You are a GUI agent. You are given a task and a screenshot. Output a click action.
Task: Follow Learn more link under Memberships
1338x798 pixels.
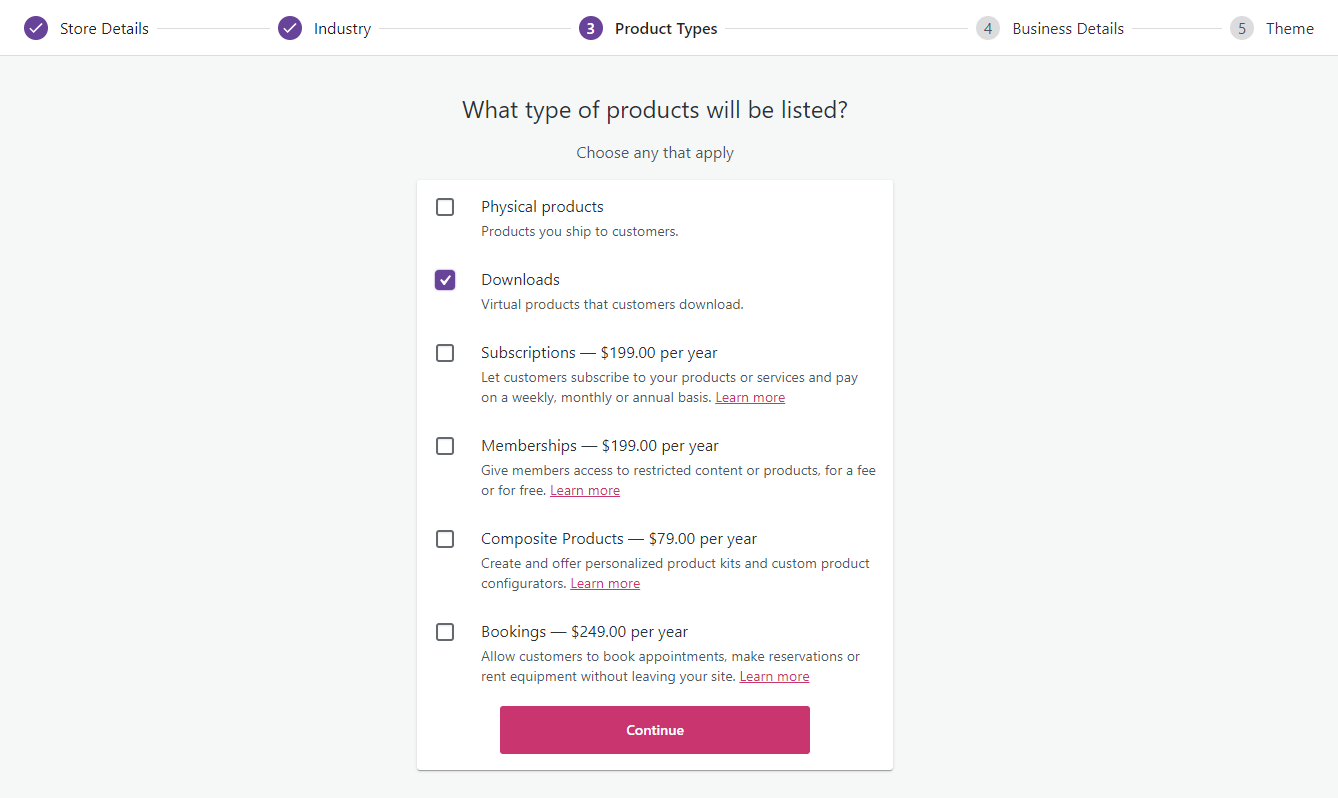click(585, 491)
